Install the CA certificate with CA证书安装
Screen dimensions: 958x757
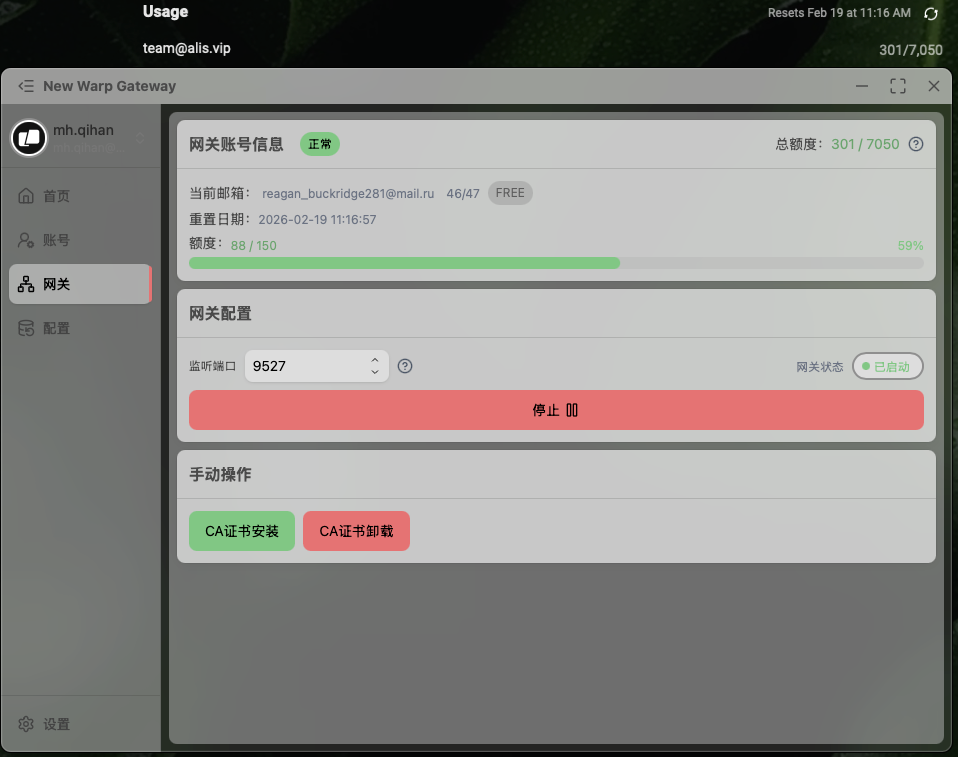pyautogui.click(x=242, y=531)
